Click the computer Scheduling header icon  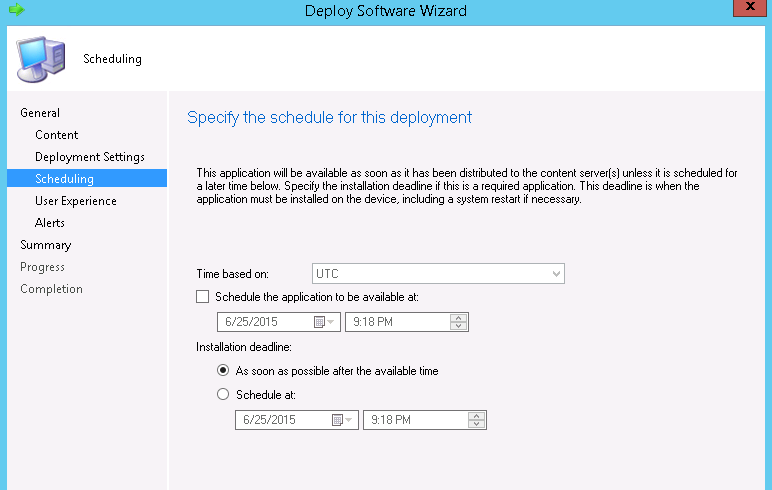(41, 58)
